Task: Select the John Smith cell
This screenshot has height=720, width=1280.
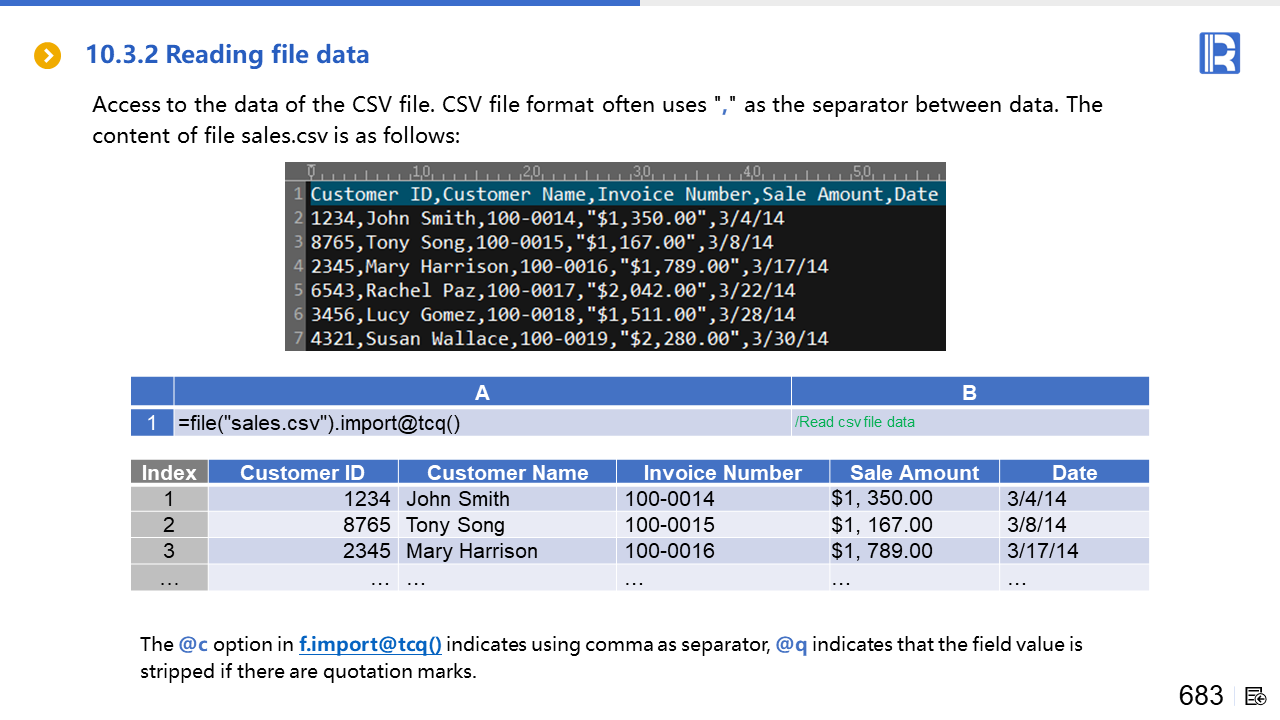Action: click(x=458, y=499)
